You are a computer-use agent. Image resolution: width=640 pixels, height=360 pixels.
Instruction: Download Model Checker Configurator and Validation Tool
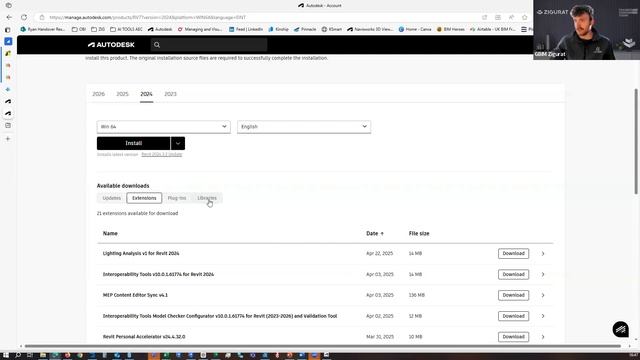[x=513, y=316]
